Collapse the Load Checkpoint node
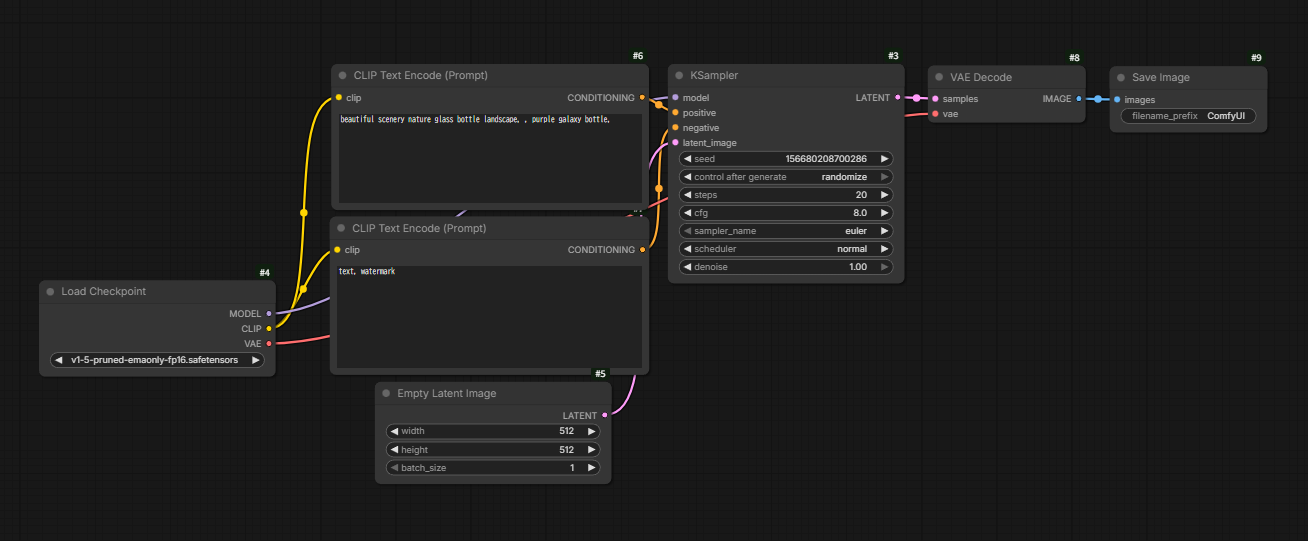This screenshot has width=1308, height=541. [x=50, y=292]
